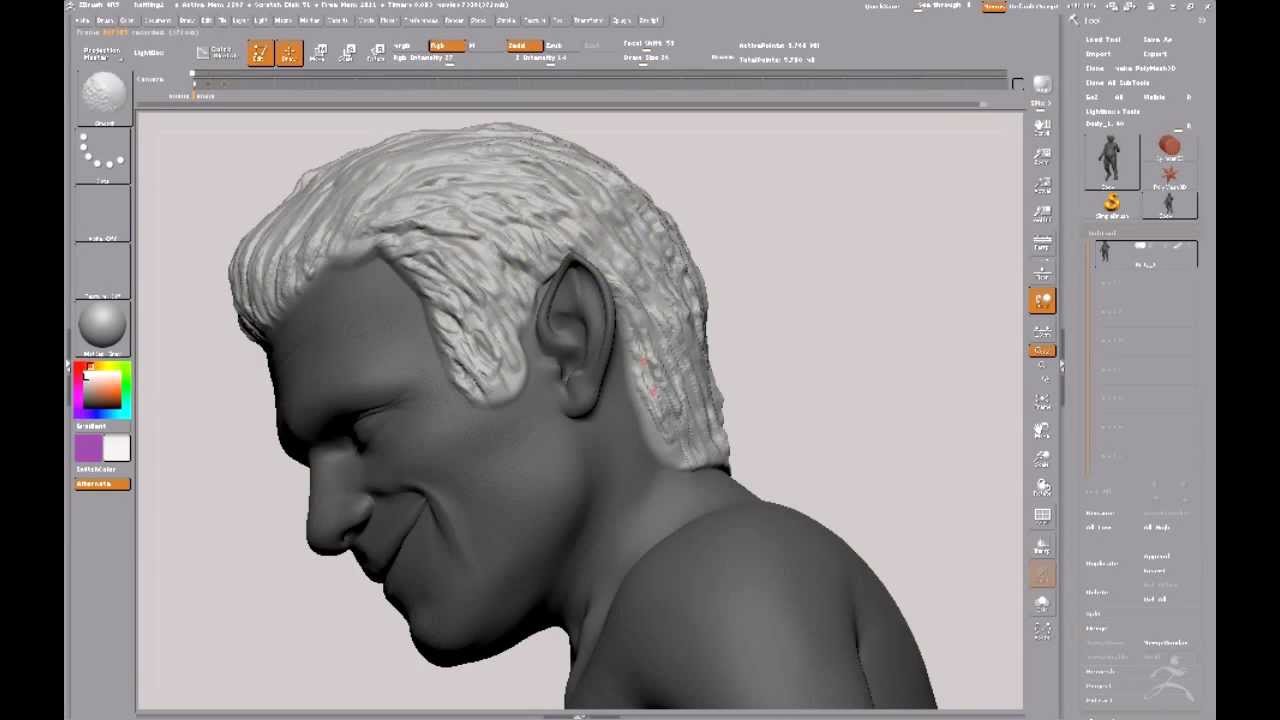
Task: Toggle the Transp transparency icon
Action: (1042, 546)
